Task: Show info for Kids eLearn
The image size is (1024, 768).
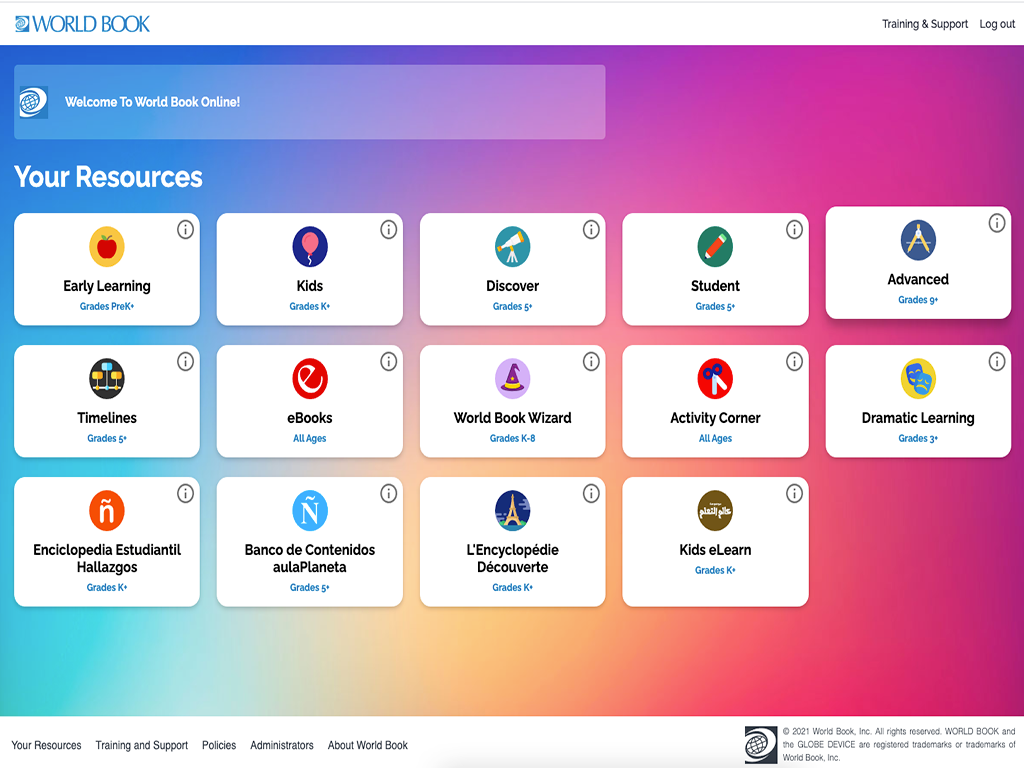Action: click(x=794, y=494)
